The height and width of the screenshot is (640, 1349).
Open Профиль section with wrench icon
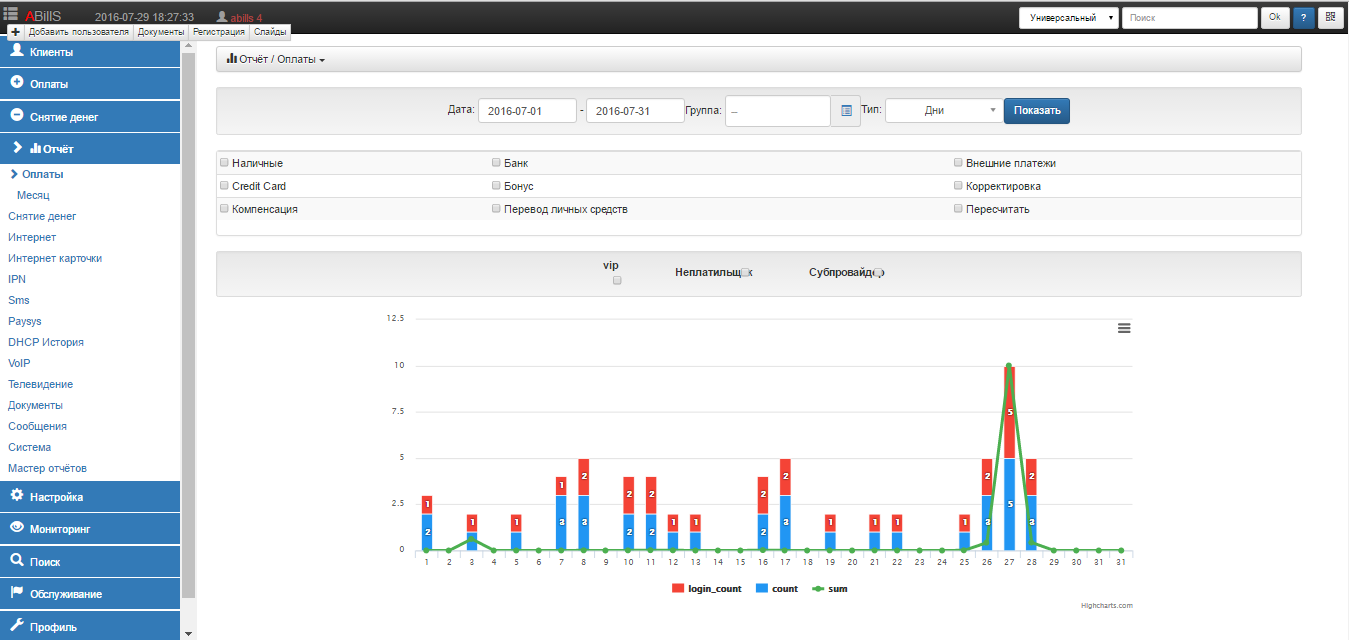point(90,627)
